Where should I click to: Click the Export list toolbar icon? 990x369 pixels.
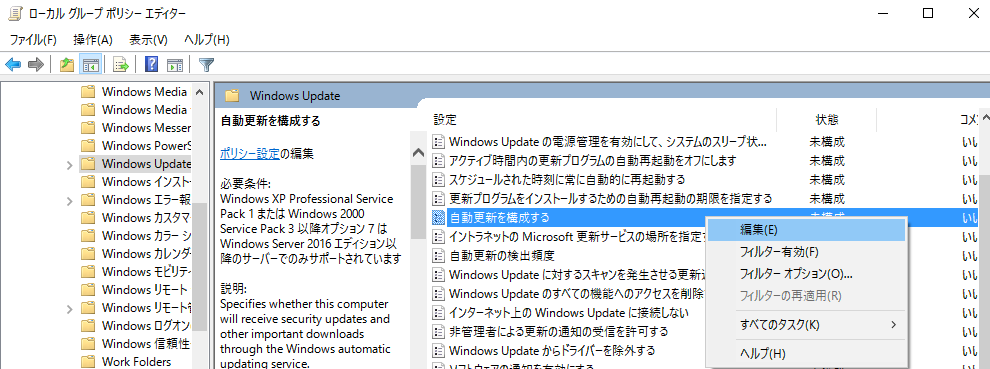121,64
